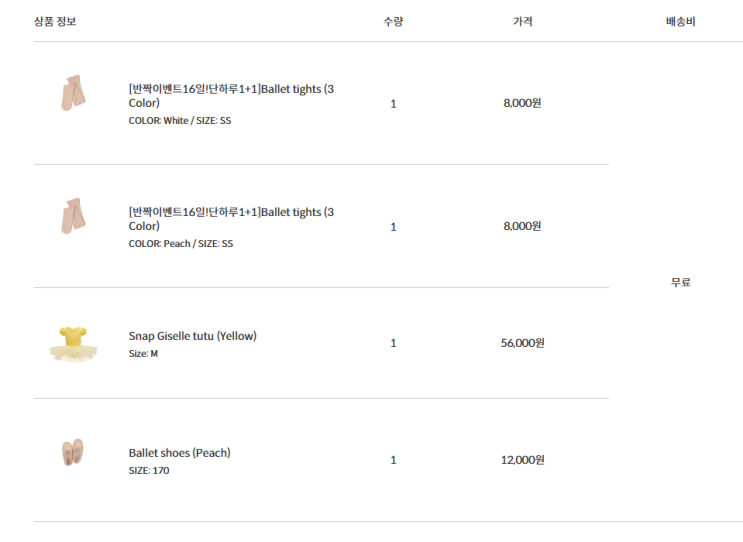This screenshot has width=743, height=542.
Task: Click the 가격 column header
Action: (522, 21)
